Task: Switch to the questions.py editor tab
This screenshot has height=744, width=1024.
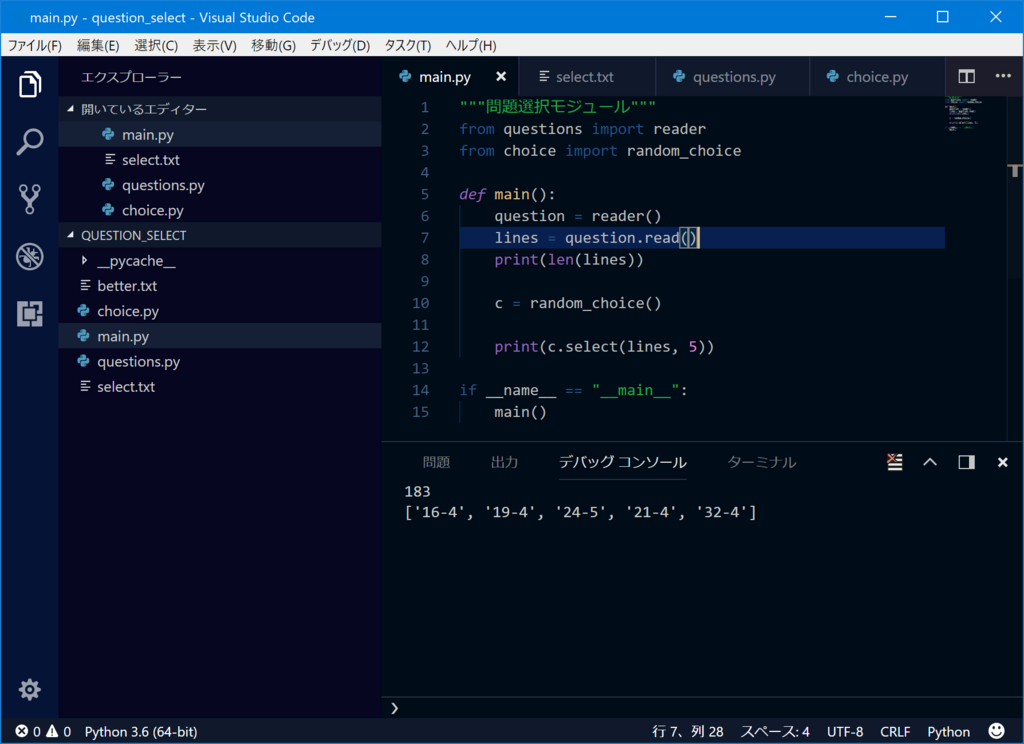Action: pyautogui.click(x=731, y=76)
